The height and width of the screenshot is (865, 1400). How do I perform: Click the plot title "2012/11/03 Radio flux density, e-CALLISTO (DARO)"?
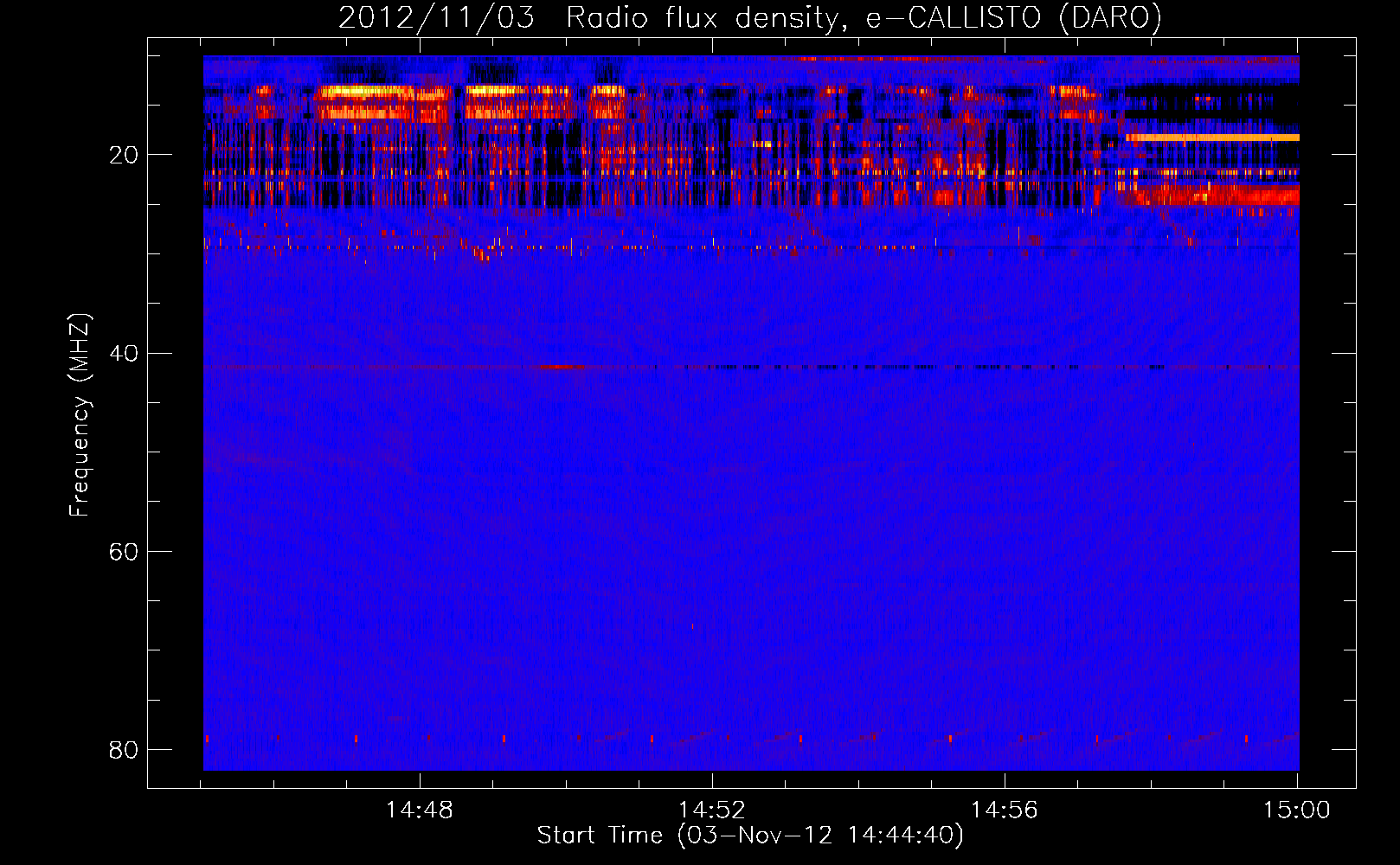[x=749, y=18]
